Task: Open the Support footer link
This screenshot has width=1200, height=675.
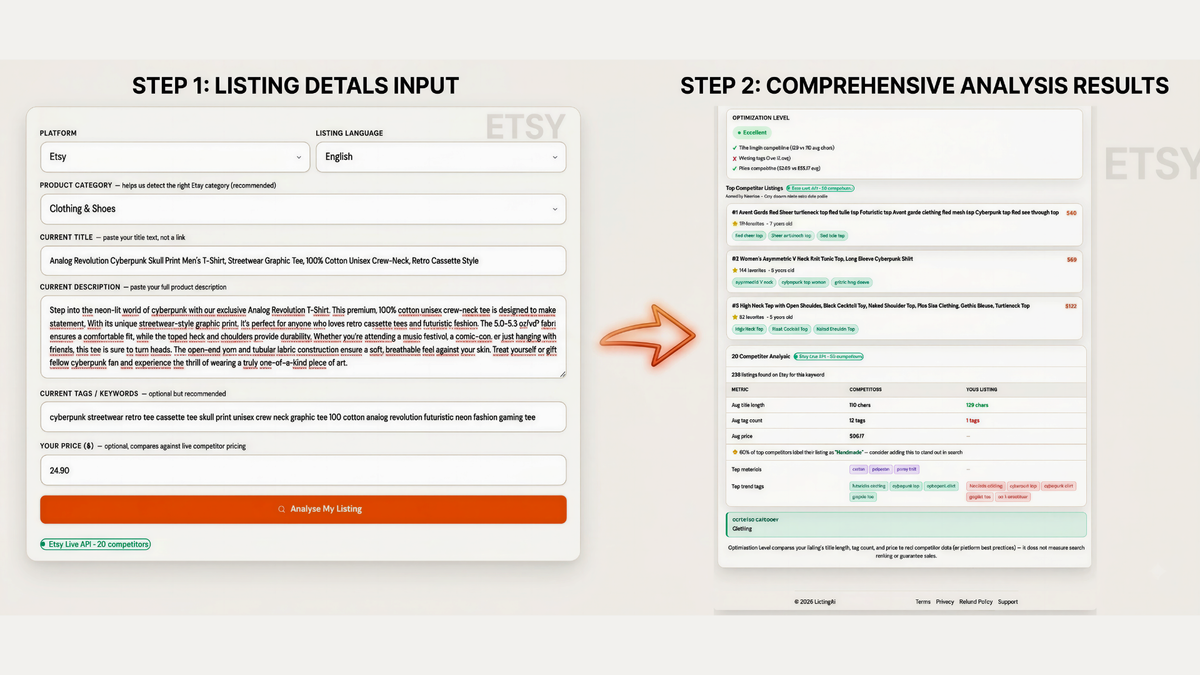Action: (x=1008, y=602)
